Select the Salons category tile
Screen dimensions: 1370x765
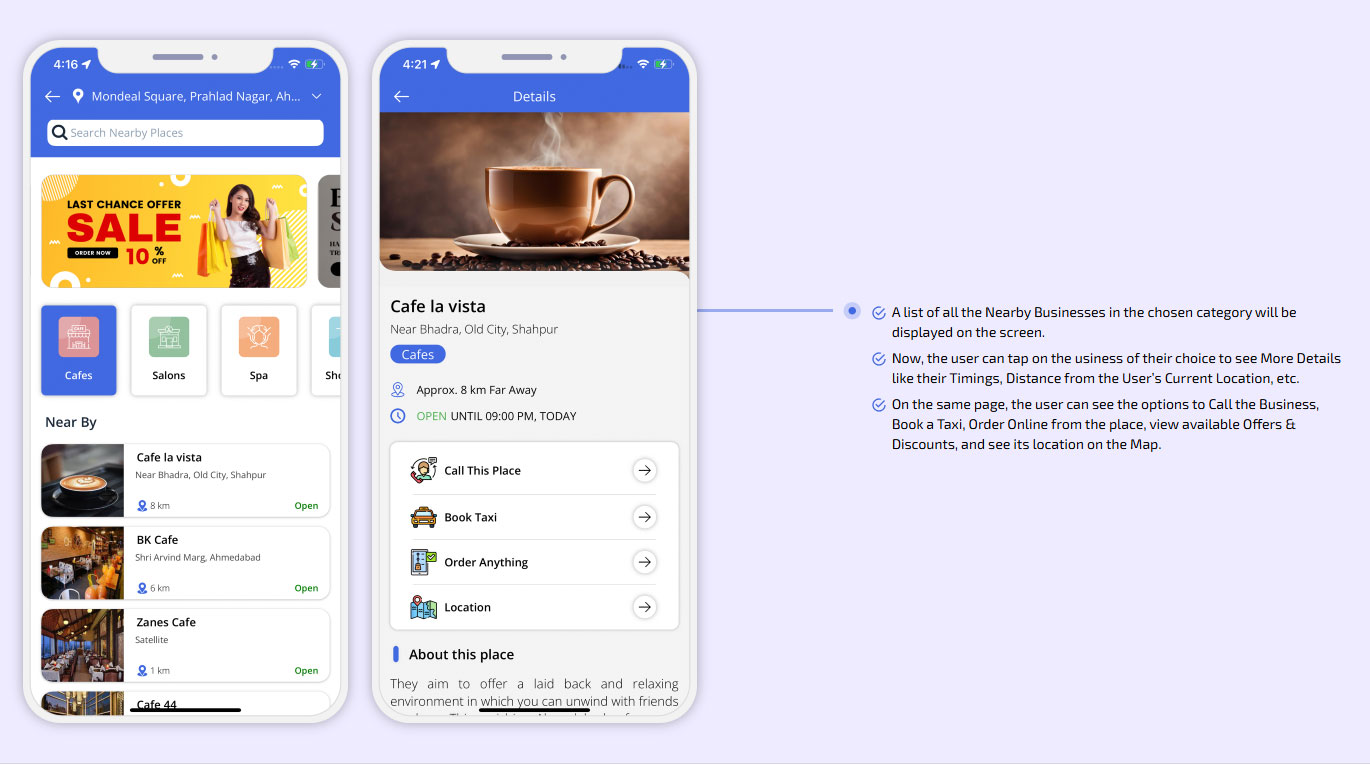(x=169, y=350)
